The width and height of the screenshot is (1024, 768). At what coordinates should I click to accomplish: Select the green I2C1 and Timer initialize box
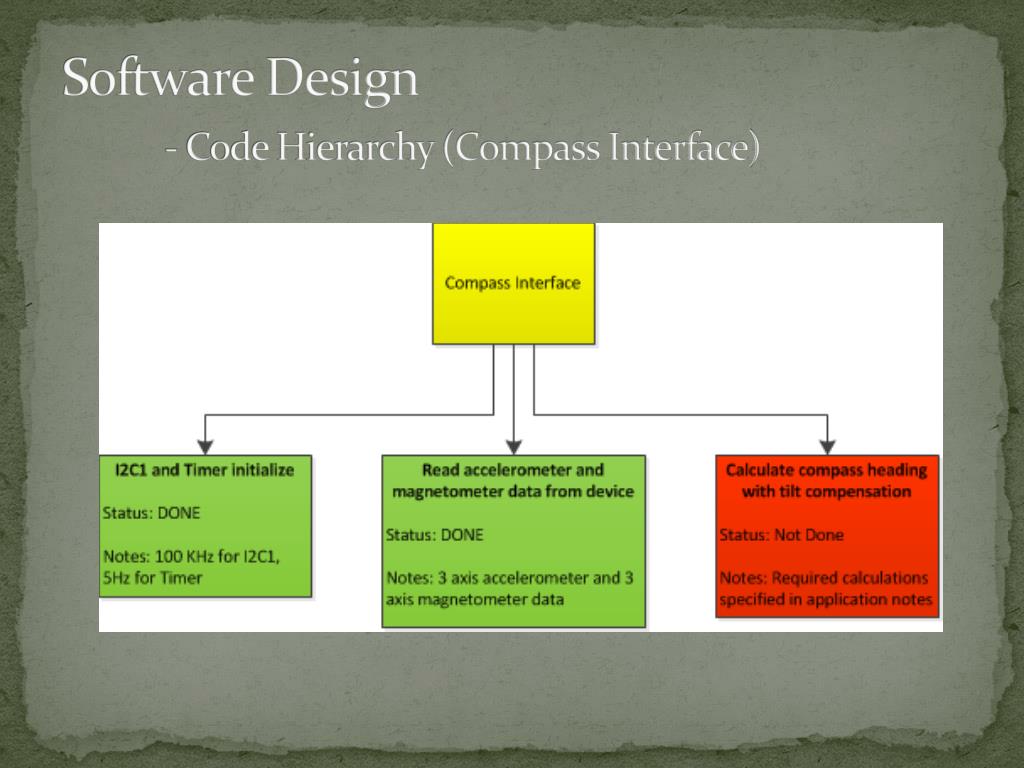(x=205, y=526)
